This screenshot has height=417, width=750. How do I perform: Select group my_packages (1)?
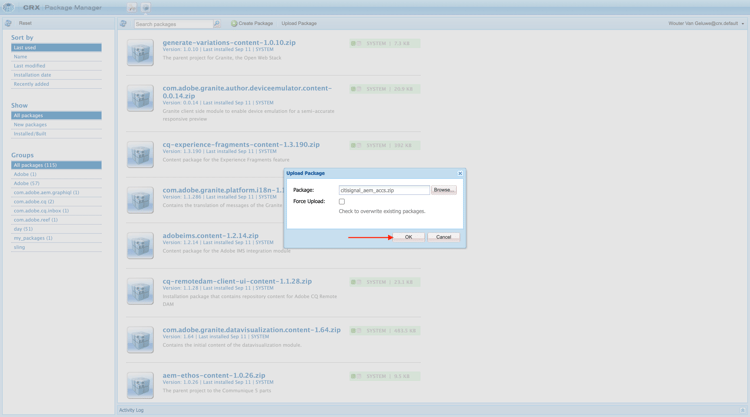click(x=56, y=238)
